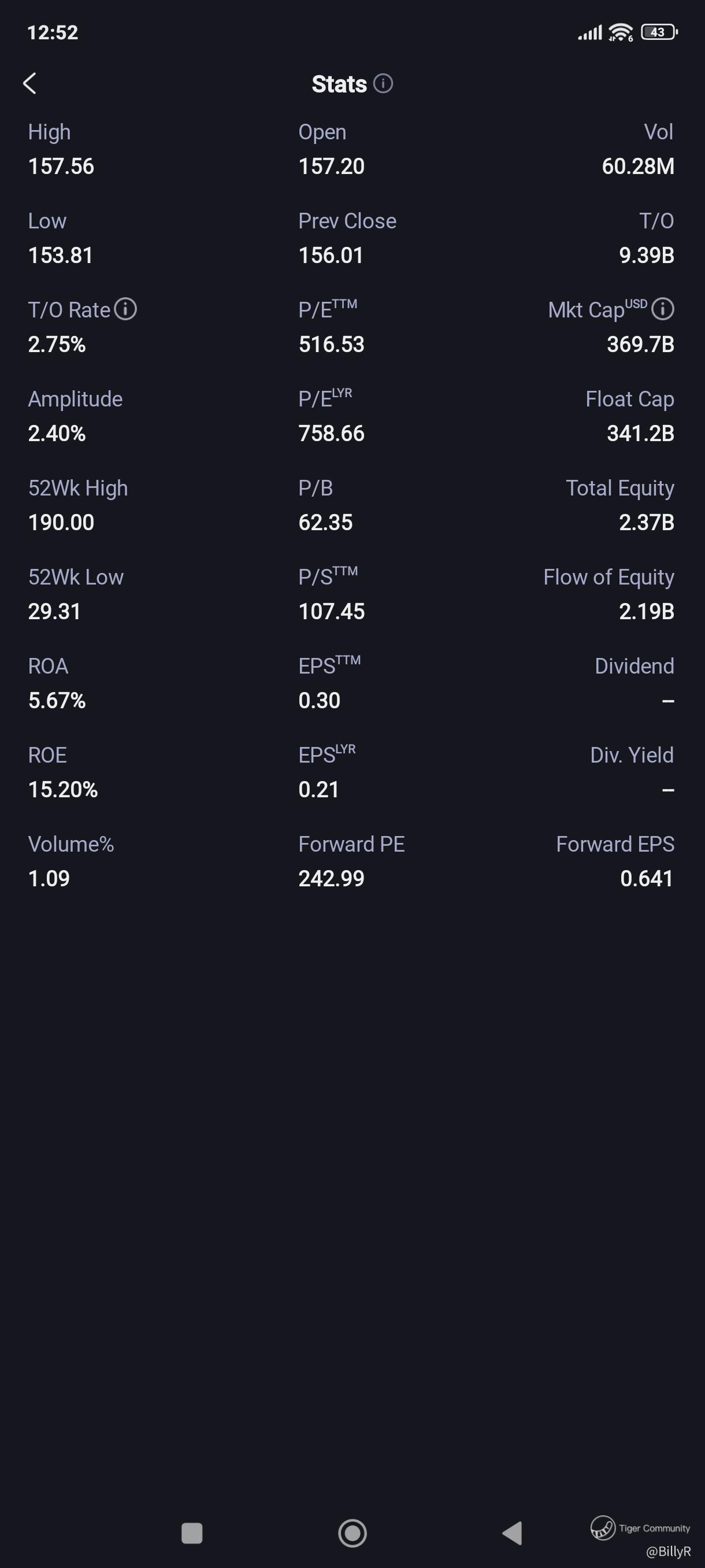The height and width of the screenshot is (1568, 705).
Task: Select the P/E TTM value 516.53
Action: 332,345
